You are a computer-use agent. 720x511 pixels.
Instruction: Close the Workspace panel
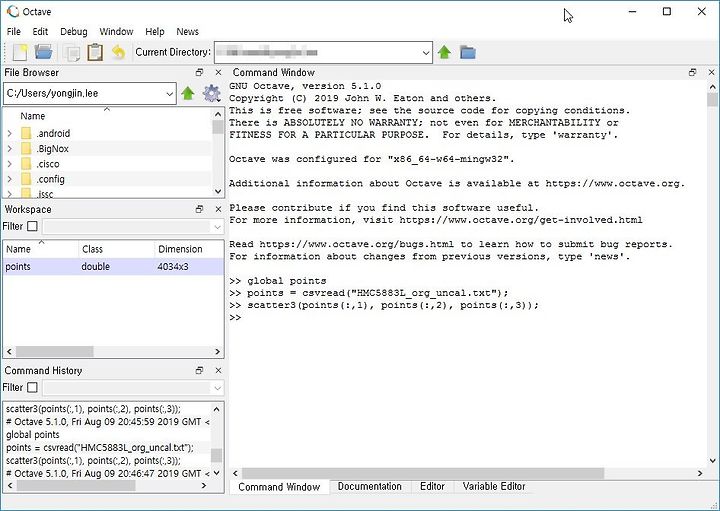pos(218,209)
